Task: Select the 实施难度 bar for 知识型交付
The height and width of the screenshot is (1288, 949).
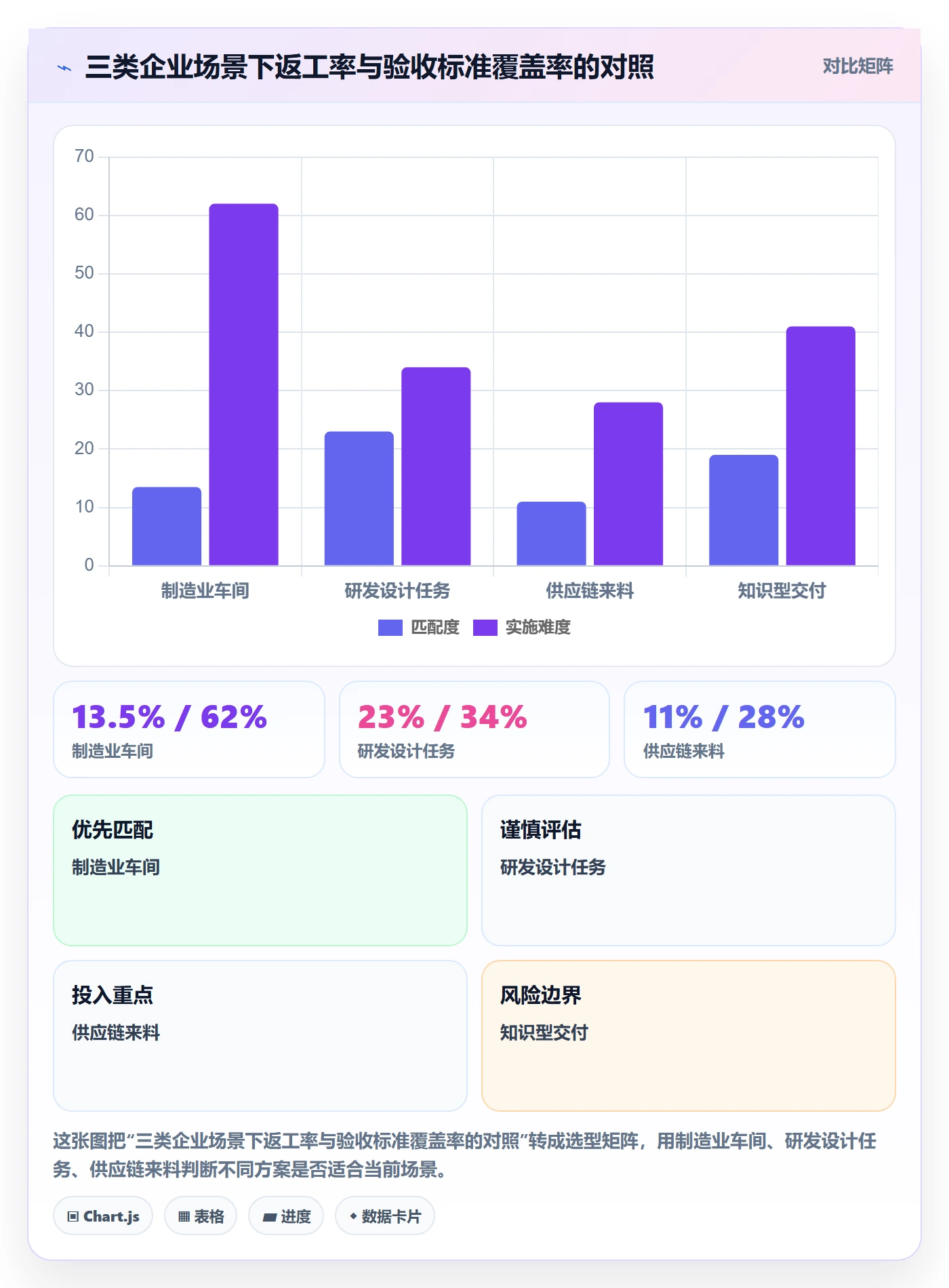Action: click(821, 446)
